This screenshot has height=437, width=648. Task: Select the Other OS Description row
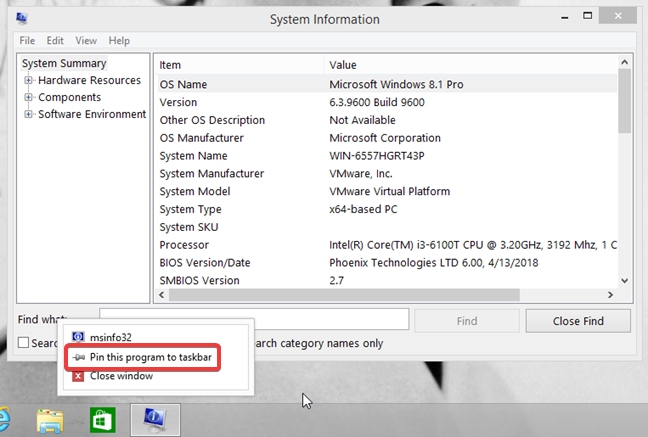(x=387, y=120)
